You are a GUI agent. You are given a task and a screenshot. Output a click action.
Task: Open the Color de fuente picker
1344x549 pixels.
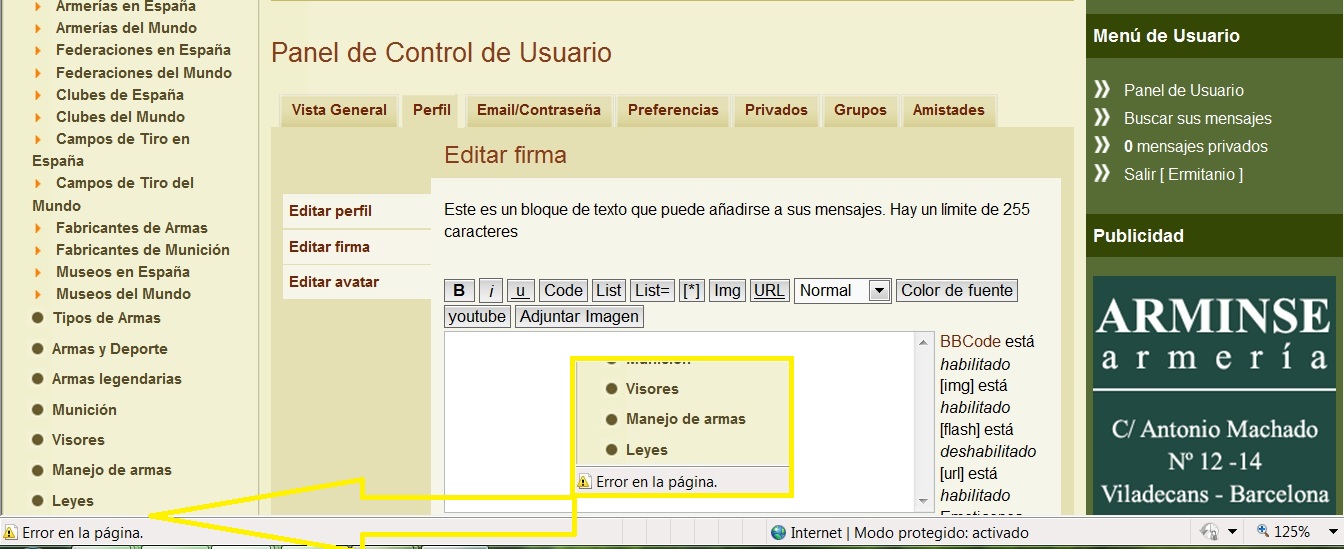[x=957, y=291]
